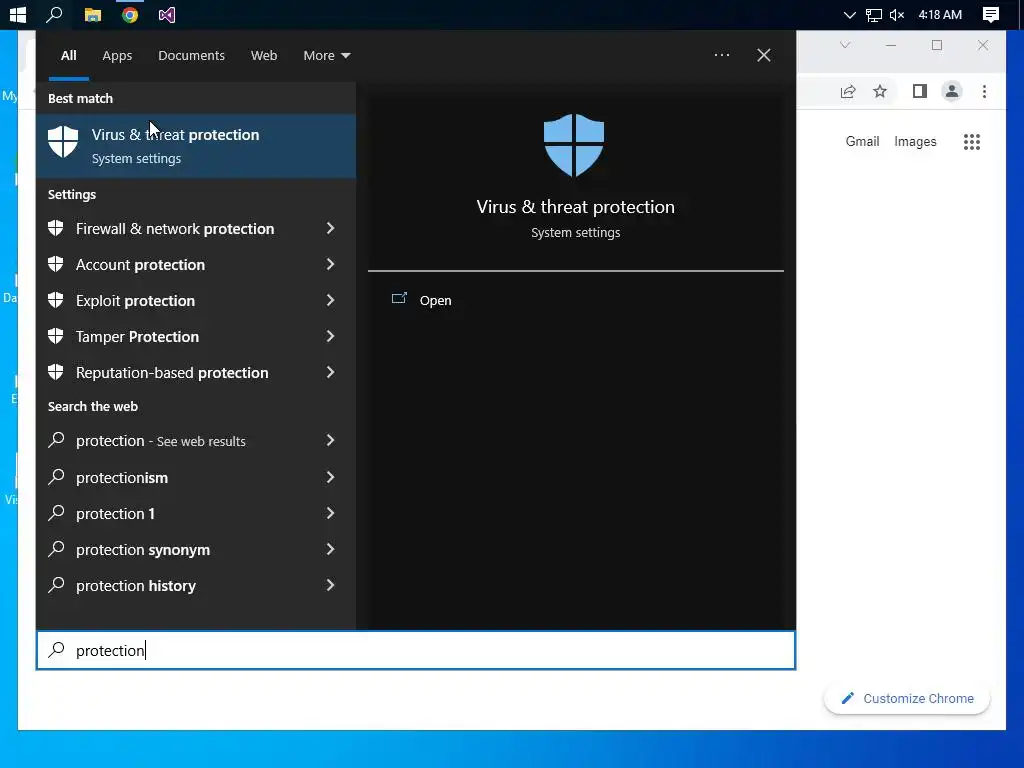Select Tamper Protection setting result

point(137,336)
